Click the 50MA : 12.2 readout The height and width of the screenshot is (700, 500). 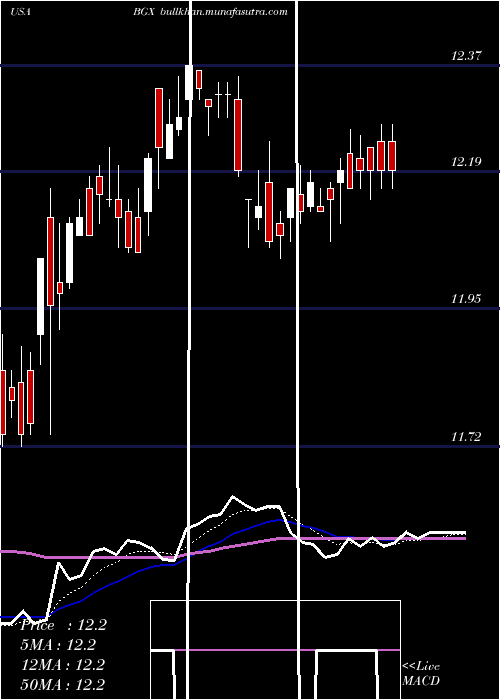coord(63,684)
